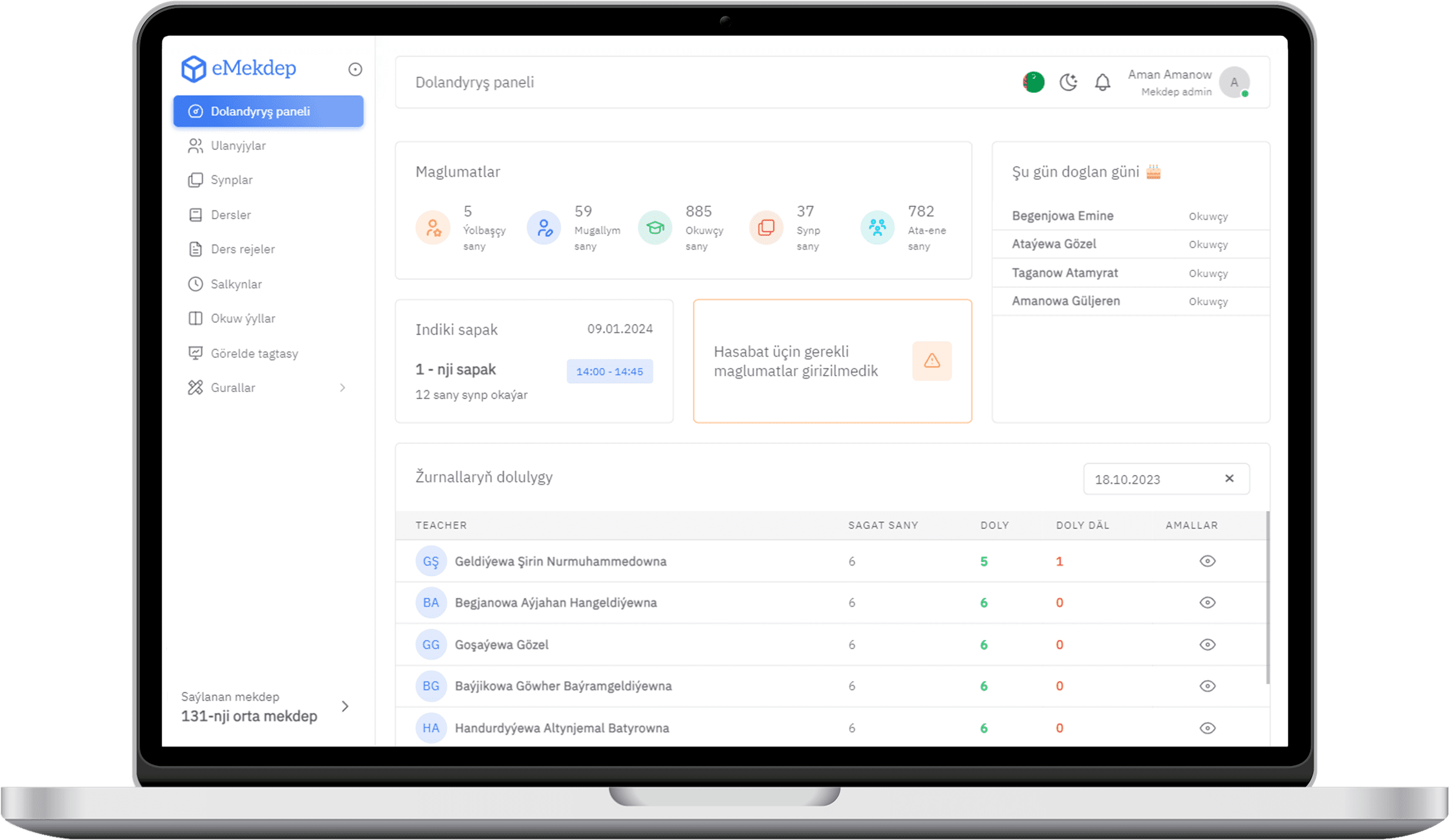The image size is (1450, 840).
Task: Open Aman Amanow user avatar
Action: tap(1234, 83)
